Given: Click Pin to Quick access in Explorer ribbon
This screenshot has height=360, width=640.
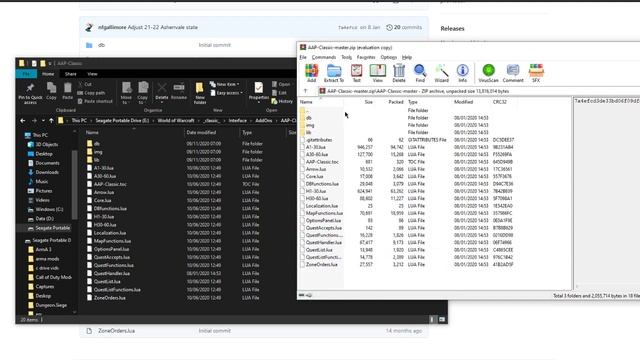Looking at the screenshot, I should [30, 92].
